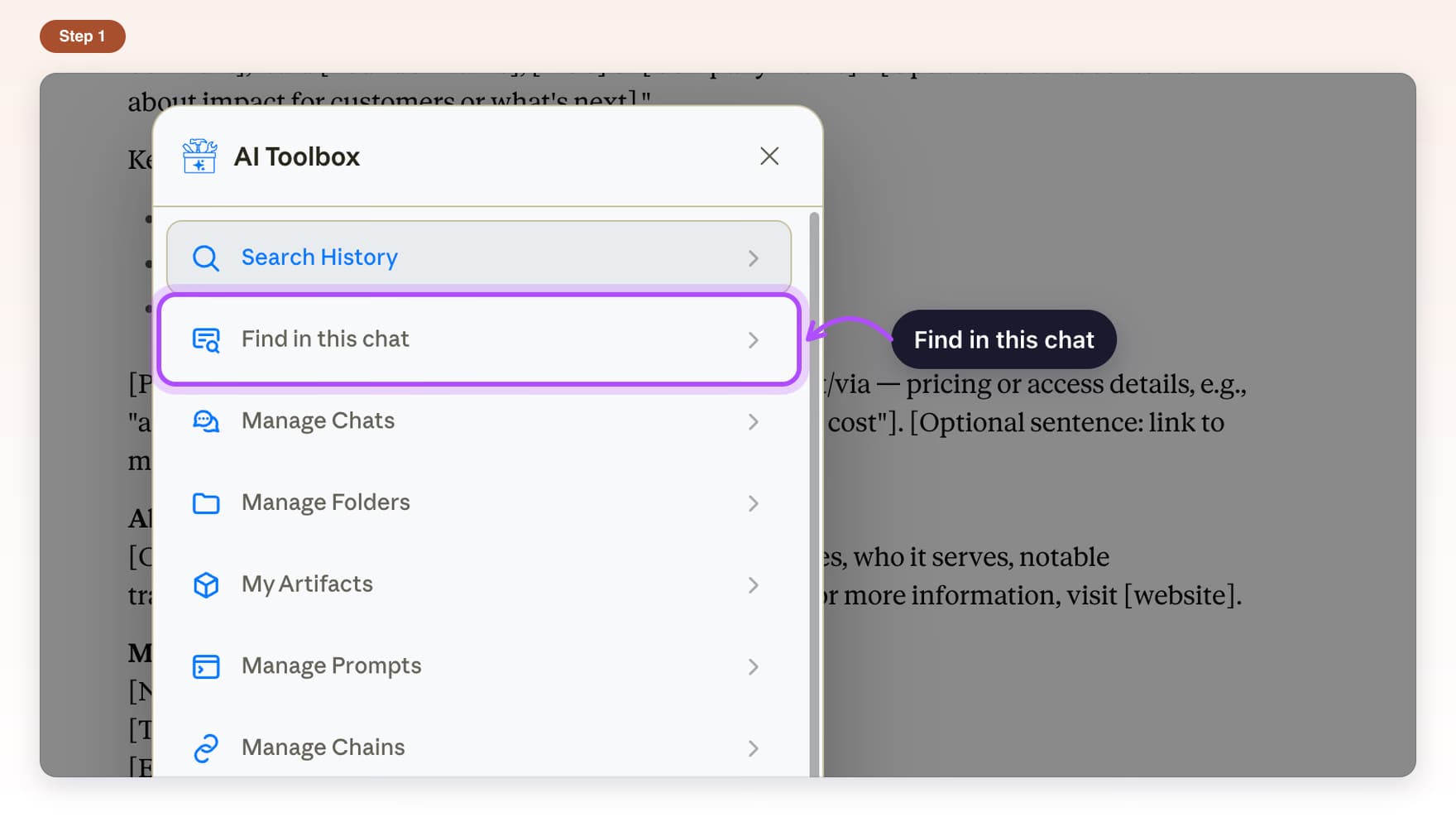Expand the Manage Chains chevron

click(x=754, y=748)
